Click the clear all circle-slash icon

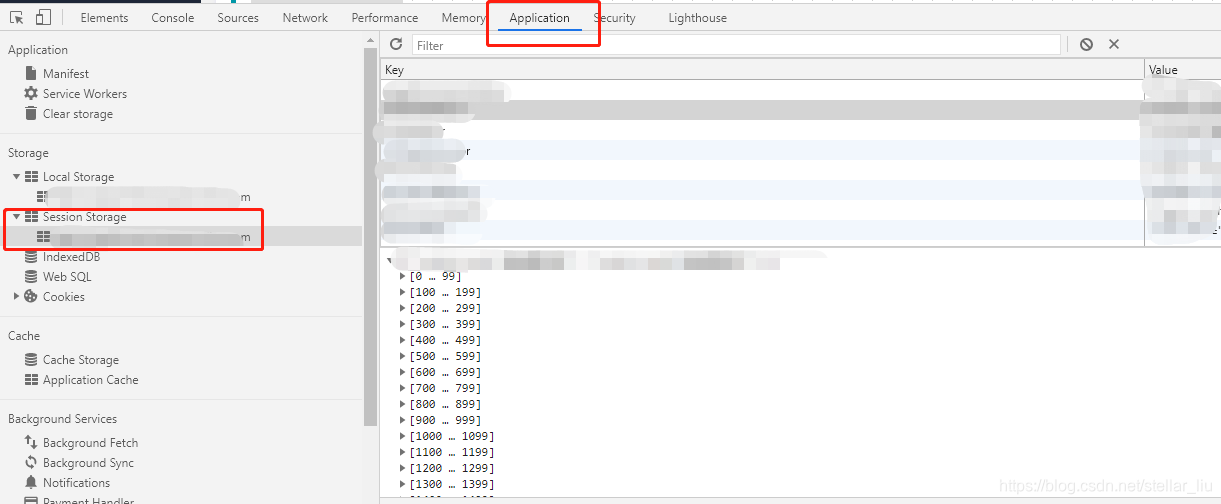(x=1086, y=45)
